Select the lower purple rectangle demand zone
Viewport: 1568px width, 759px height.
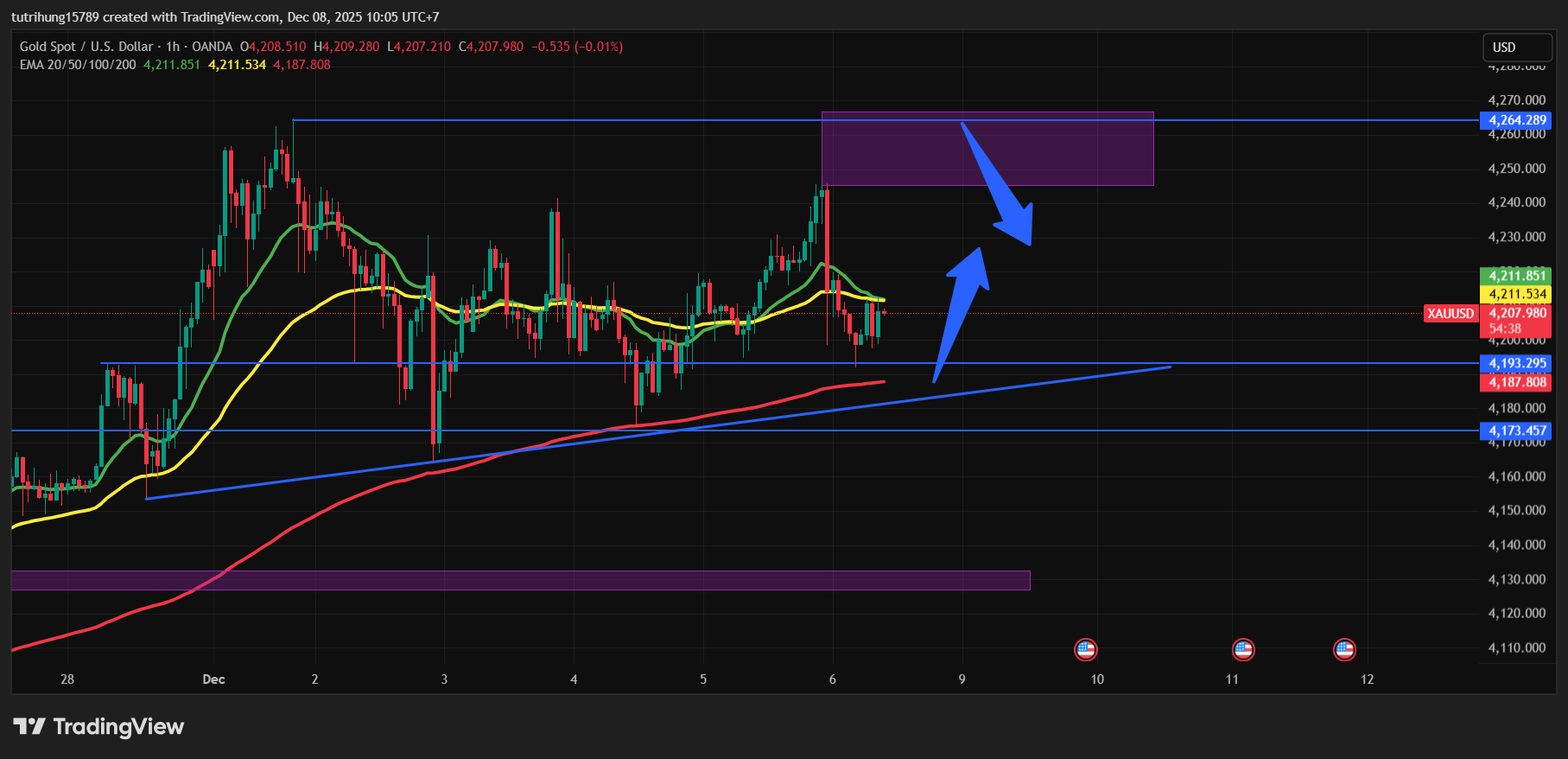pyautogui.click(x=518, y=580)
